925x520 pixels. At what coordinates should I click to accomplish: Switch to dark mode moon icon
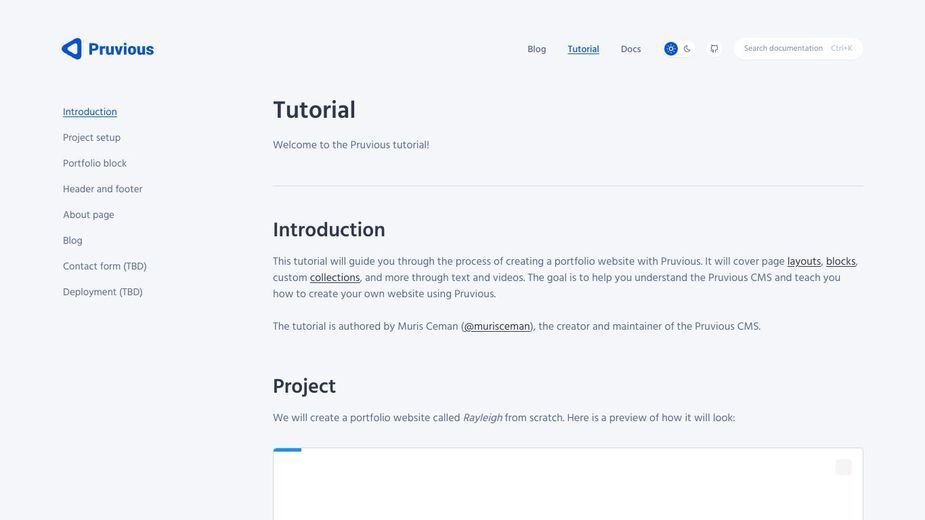(687, 49)
